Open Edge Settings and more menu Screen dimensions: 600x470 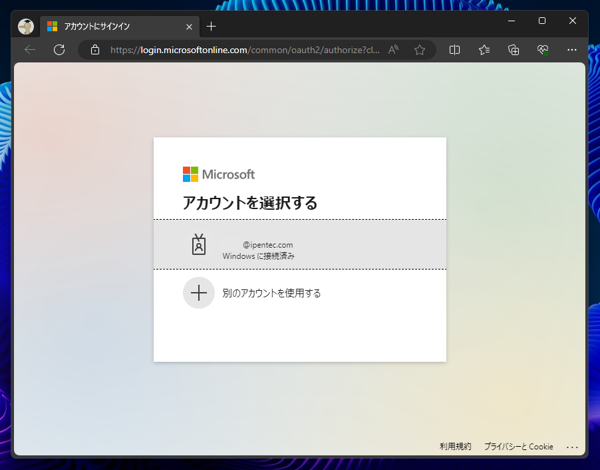coord(572,50)
